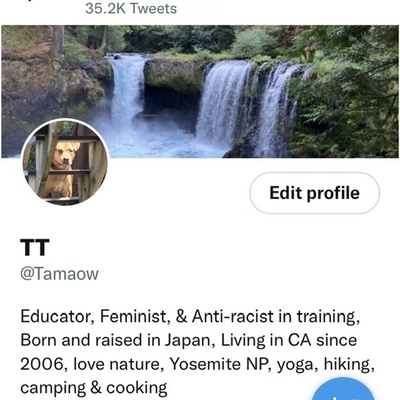Click the display name TT
This screenshot has height=400, width=400.
pyautogui.click(x=35, y=247)
